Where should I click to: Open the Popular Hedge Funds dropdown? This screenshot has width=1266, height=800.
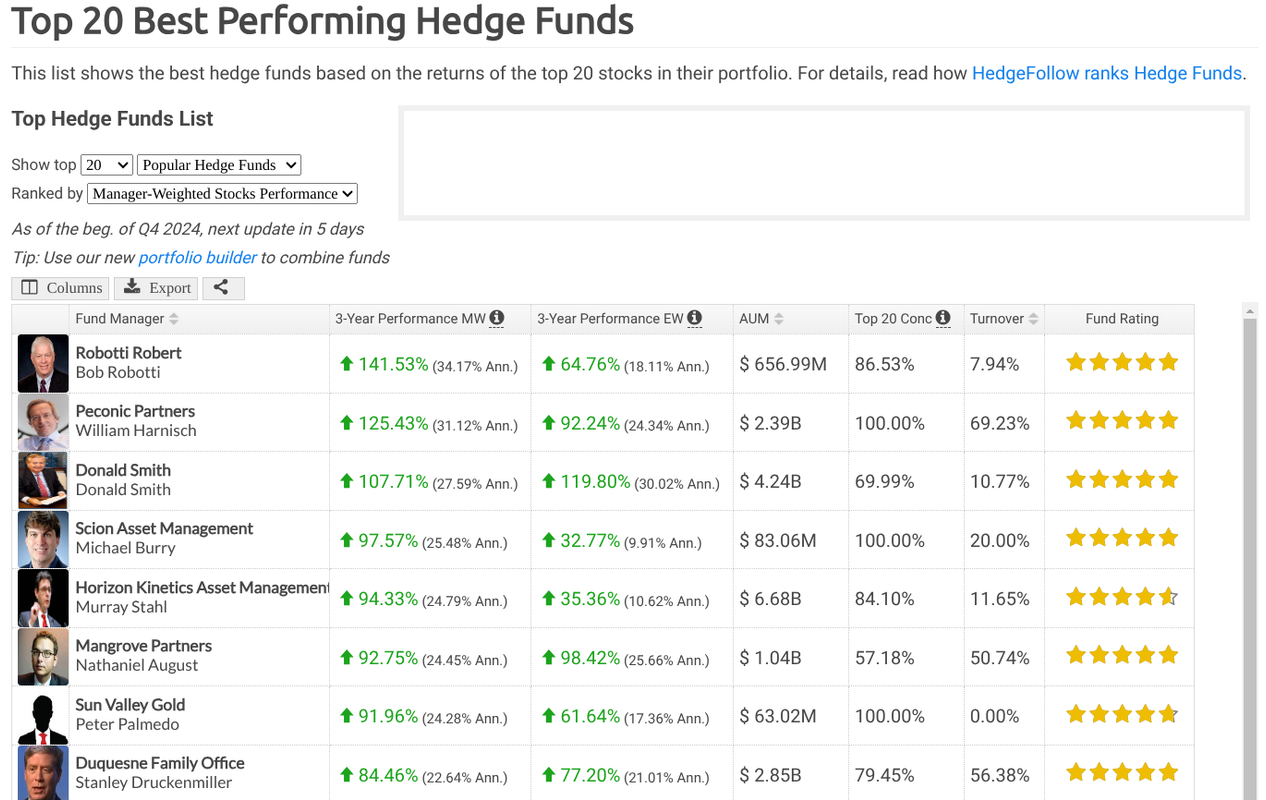[219, 165]
